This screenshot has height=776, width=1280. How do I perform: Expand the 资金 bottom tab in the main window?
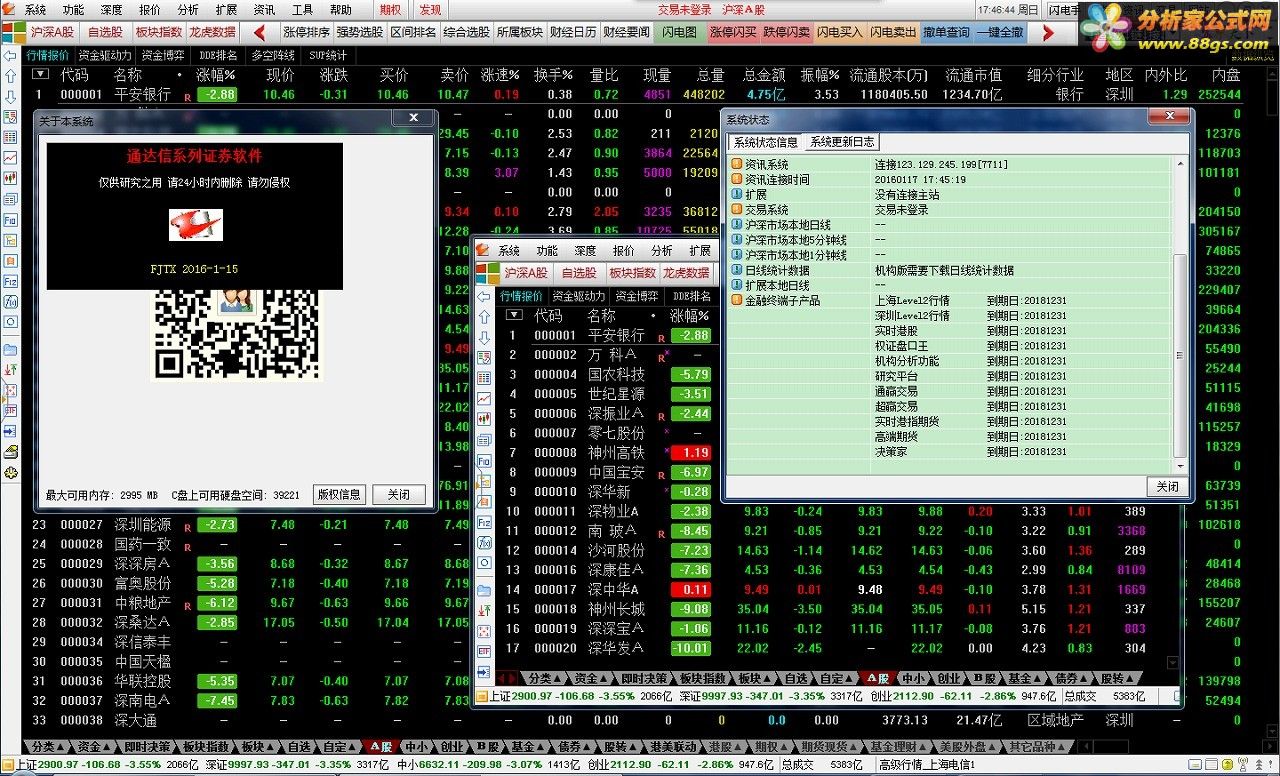[x=95, y=747]
